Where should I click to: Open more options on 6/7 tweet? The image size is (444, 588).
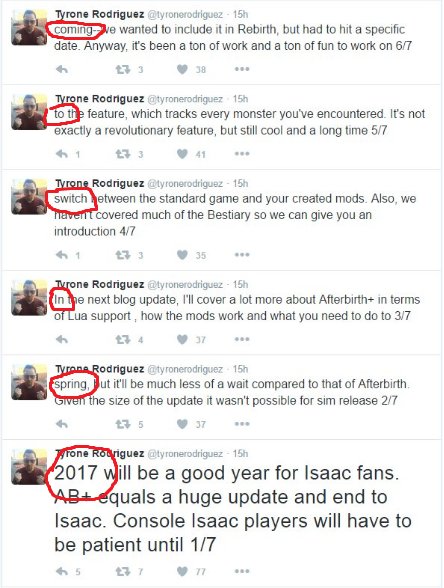click(x=242, y=69)
